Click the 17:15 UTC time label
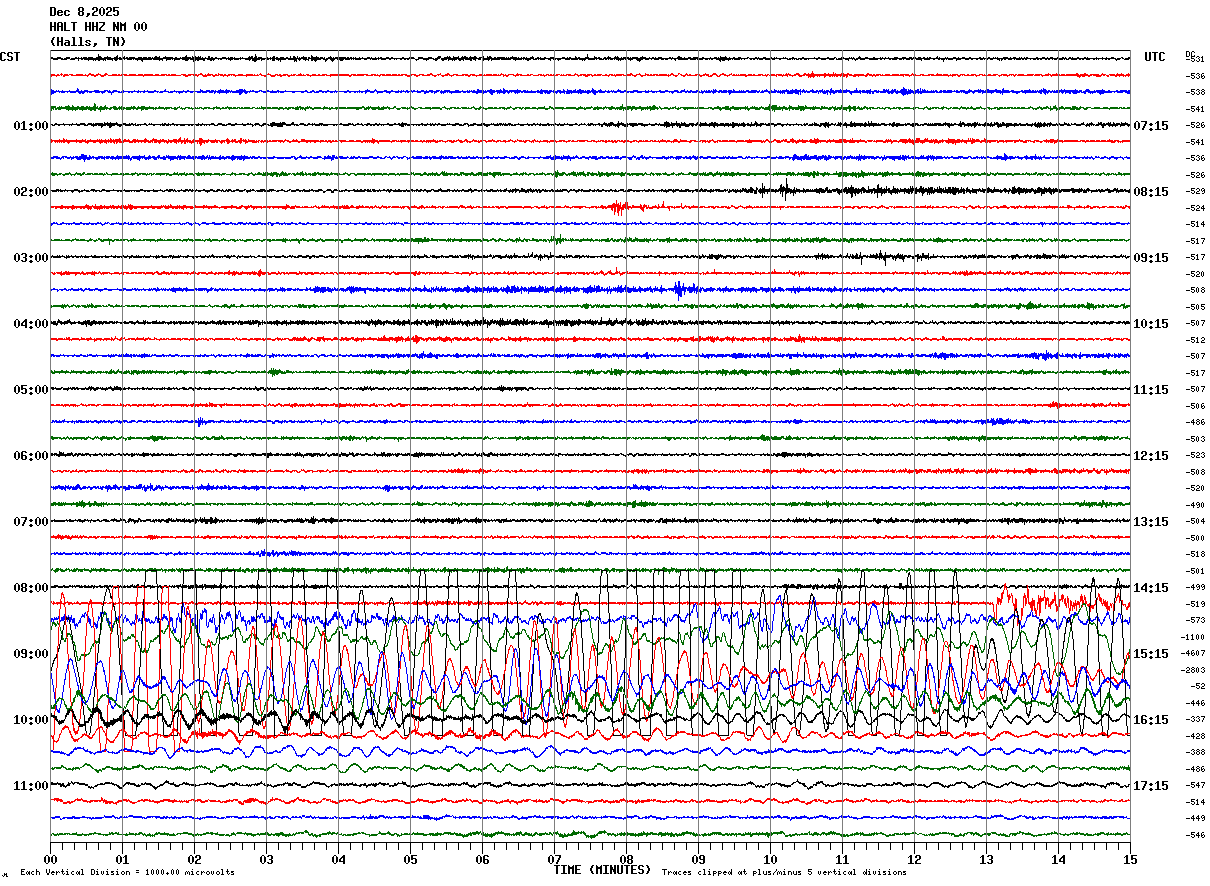This screenshot has width=1210, height=886. click(1151, 786)
